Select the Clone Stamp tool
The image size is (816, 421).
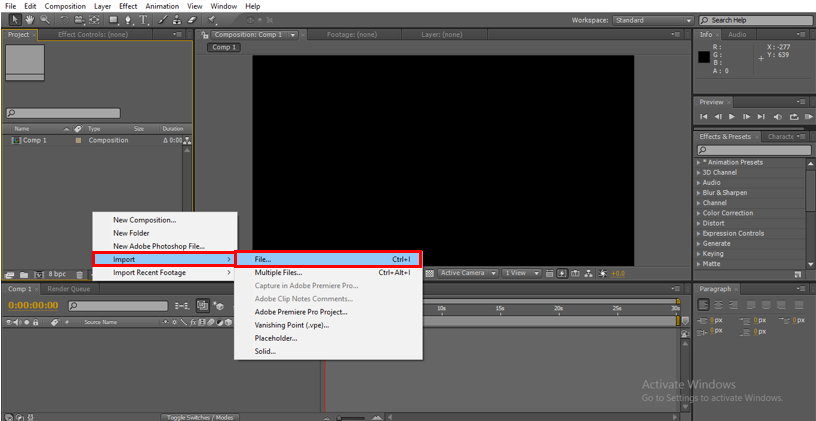click(x=177, y=20)
